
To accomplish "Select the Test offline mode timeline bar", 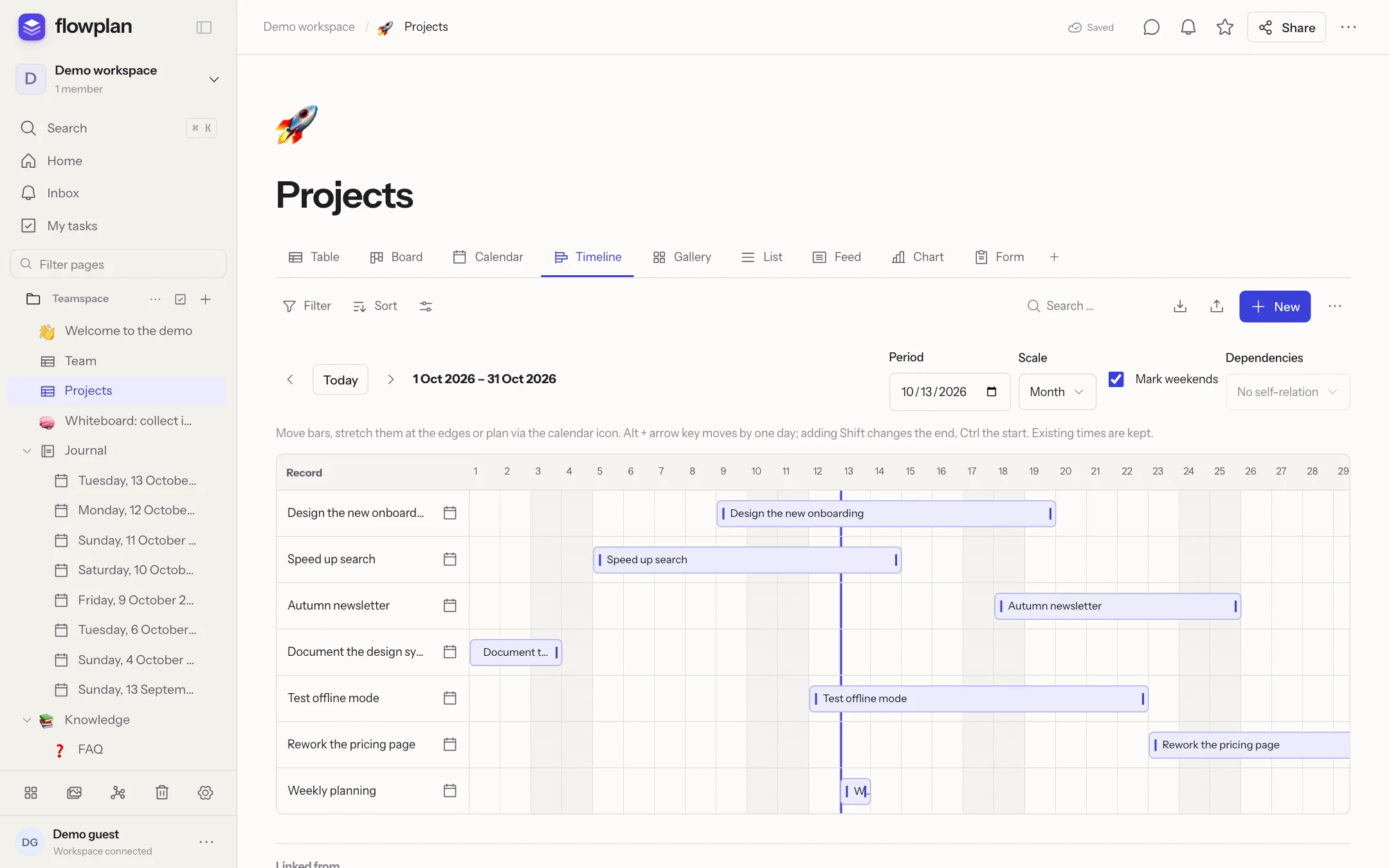I will click(x=979, y=698).
